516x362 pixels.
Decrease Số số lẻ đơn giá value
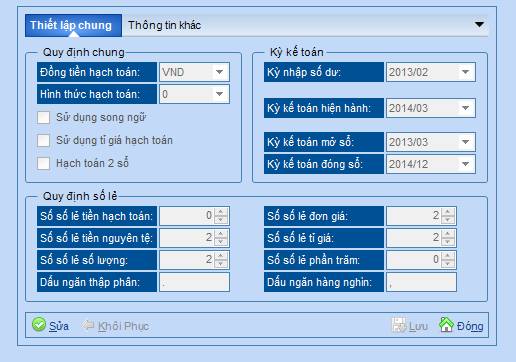(447, 219)
